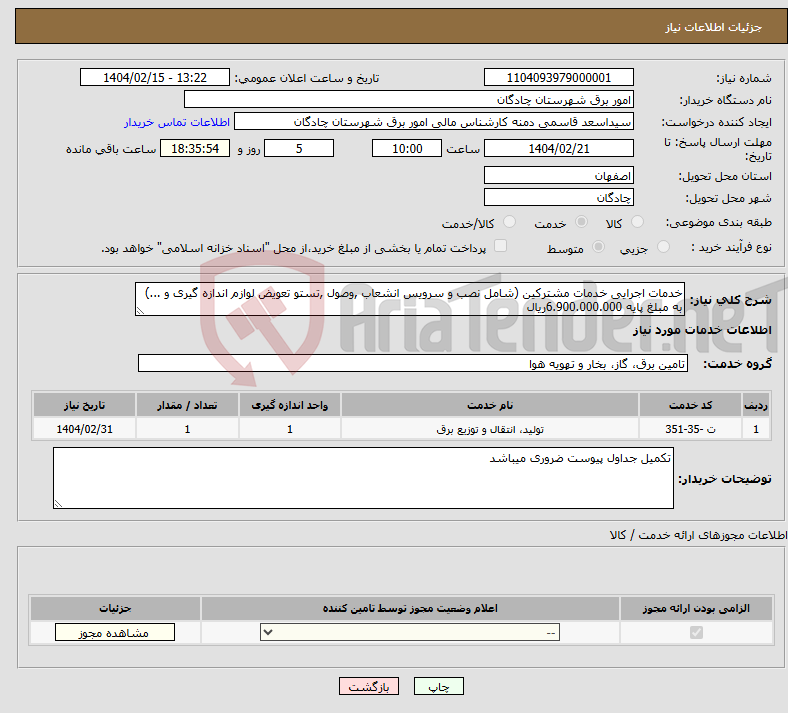The image size is (788, 713).
Task: Click the مشاهده مجوز button
Action: tap(115, 632)
